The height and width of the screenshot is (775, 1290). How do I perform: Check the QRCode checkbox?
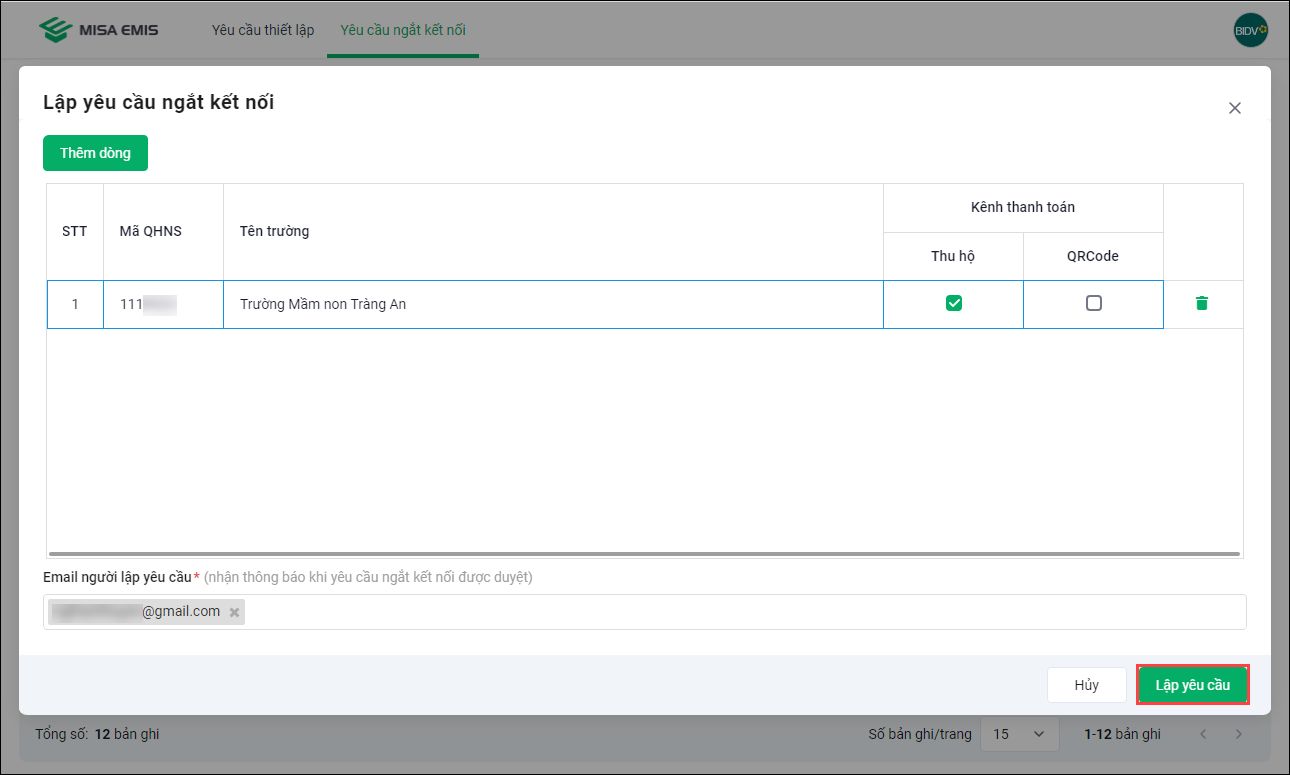[1094, 303]
